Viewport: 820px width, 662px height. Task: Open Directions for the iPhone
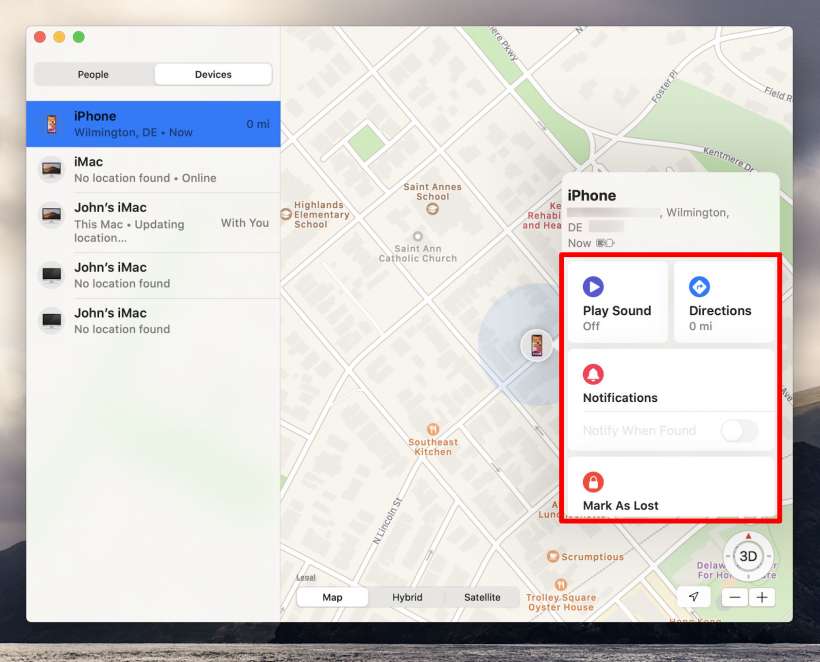724,302
